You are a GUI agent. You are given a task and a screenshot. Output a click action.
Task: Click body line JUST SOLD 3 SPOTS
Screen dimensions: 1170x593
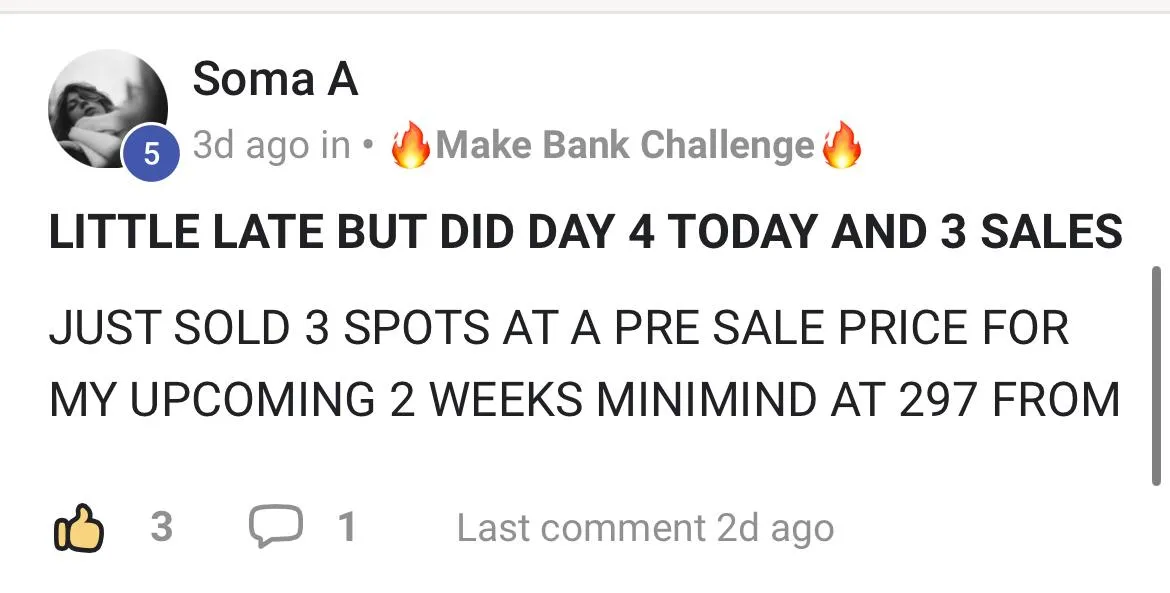(559, 328)
